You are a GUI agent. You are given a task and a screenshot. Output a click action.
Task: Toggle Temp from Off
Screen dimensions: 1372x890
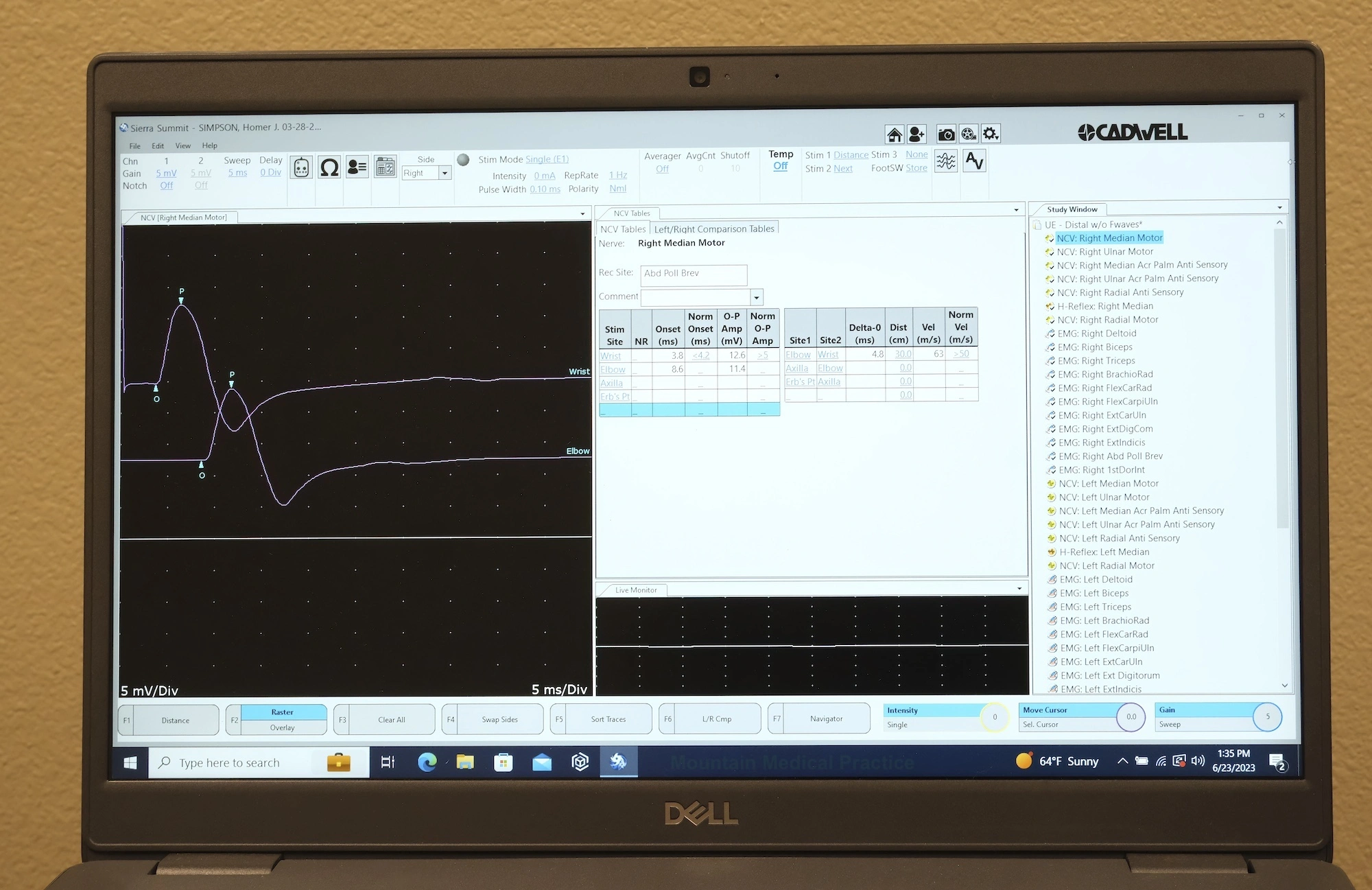781,166
